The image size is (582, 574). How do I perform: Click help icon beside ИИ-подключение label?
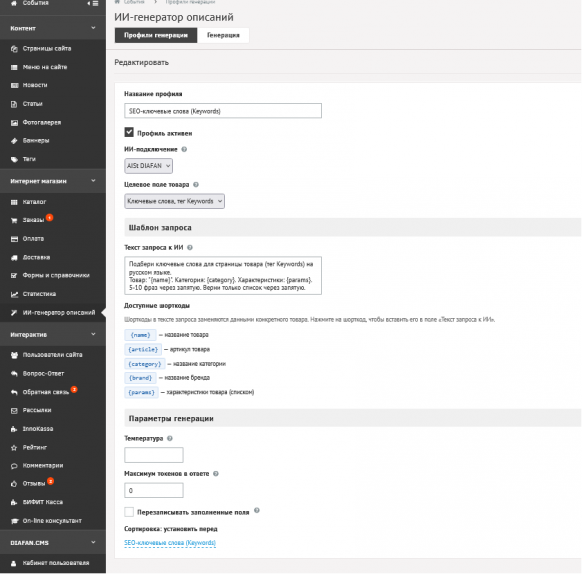pyautogui.click(x=184, y=149)
